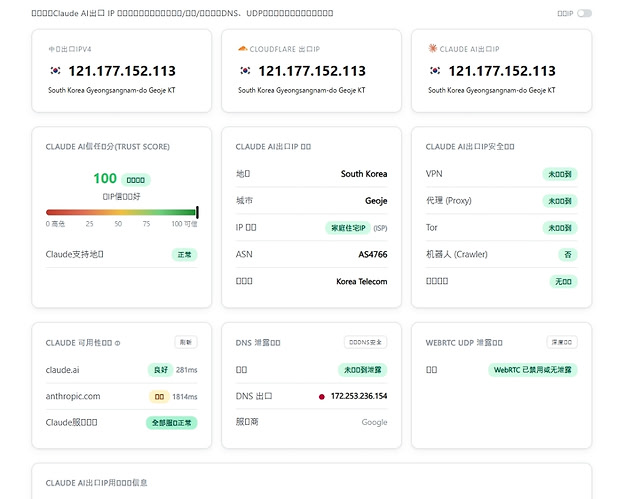The height and width of the screenshot is (499, 642).
Task: Click the green status badge for Claude supported region
Action: pyautogui.click(x=184, y=255)
